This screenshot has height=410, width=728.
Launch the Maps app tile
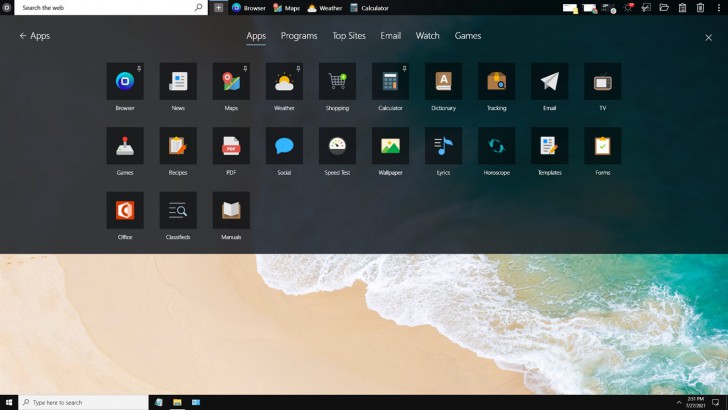point(231,81)
